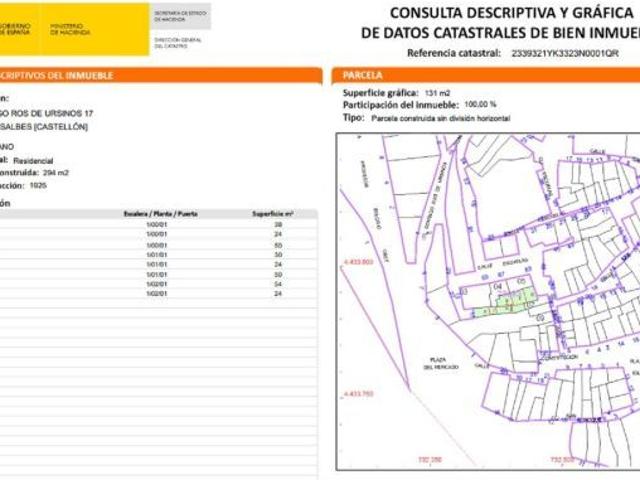This screenshot has height=480, width=640.
Task: Click the Superficie m² column header
Action: coord(272,214)
